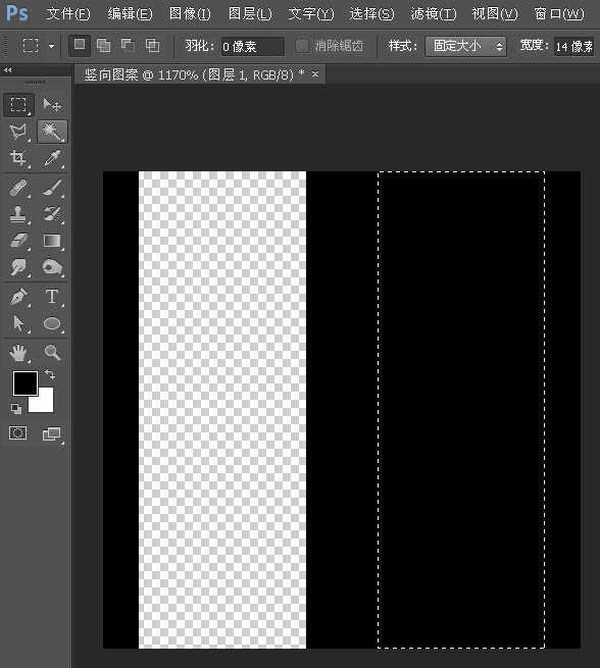Select the Rectangular Marquee tool

click(19, 105)
